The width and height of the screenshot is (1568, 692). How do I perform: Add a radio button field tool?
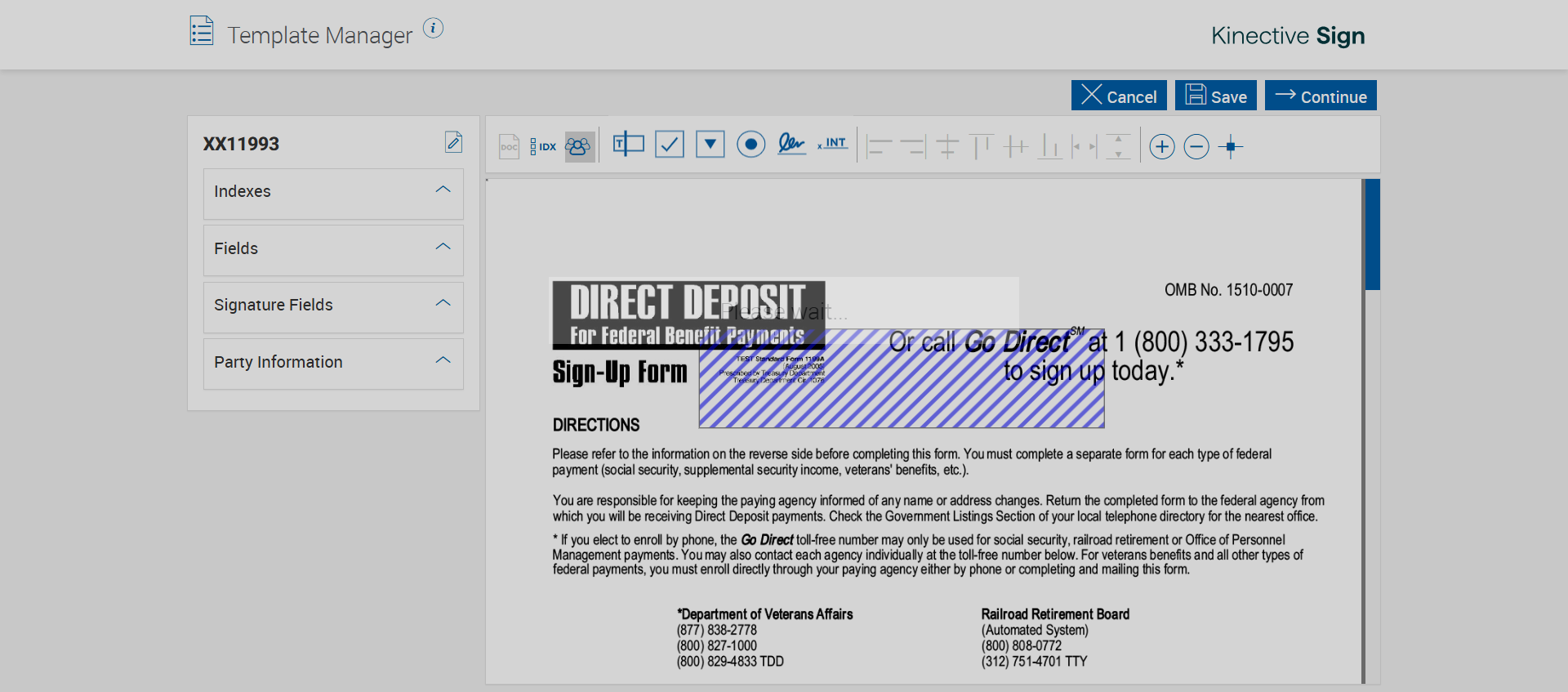coord(751,145)
